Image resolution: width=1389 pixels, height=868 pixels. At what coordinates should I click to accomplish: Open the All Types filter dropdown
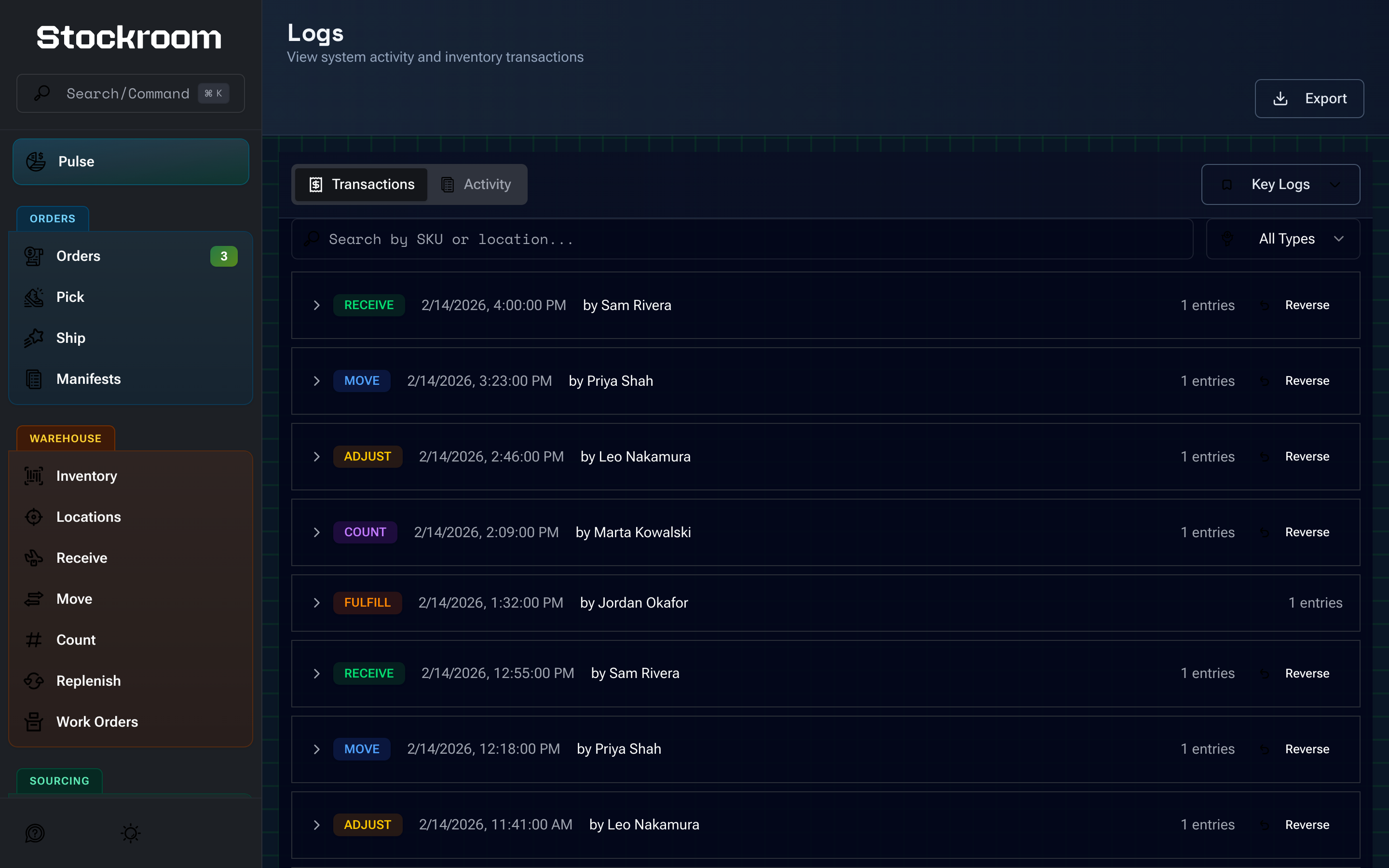pos(1283,239)
